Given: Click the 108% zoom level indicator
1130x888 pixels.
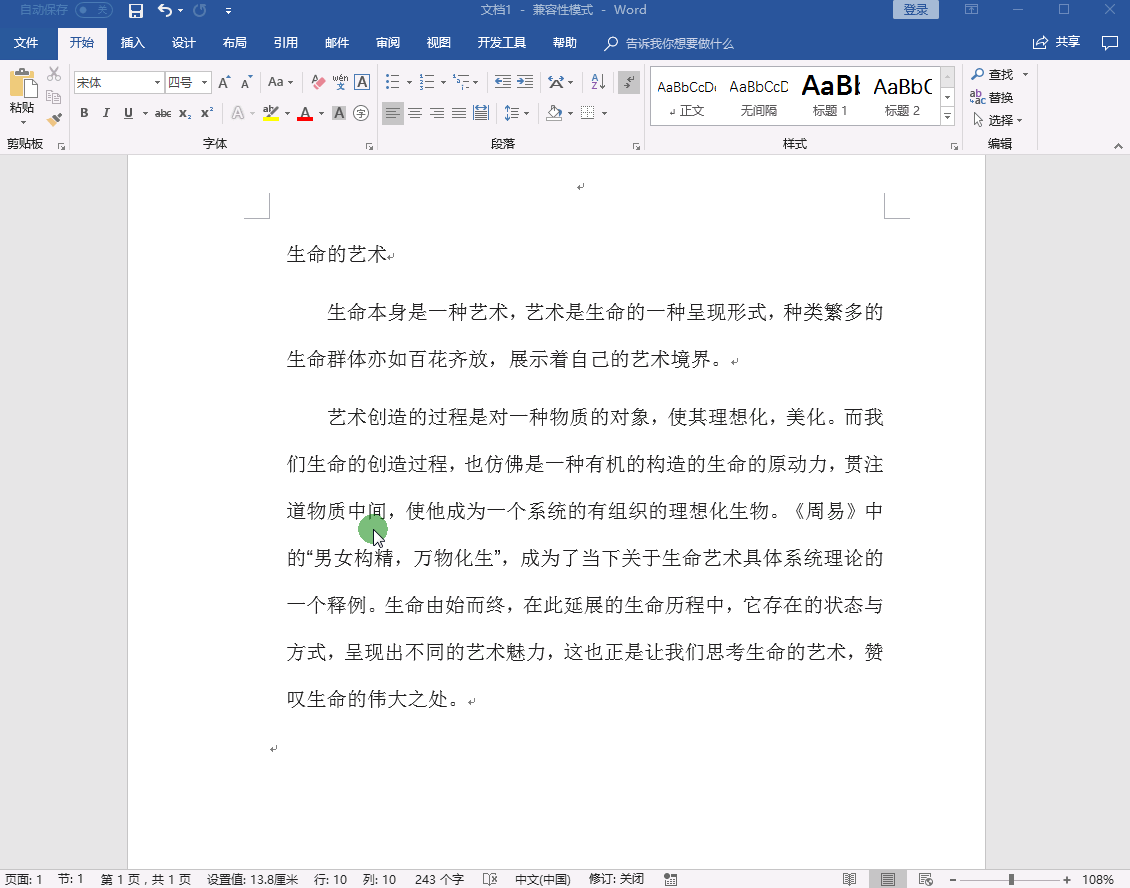Looking at the screenshot, I should pos(1098,879).
